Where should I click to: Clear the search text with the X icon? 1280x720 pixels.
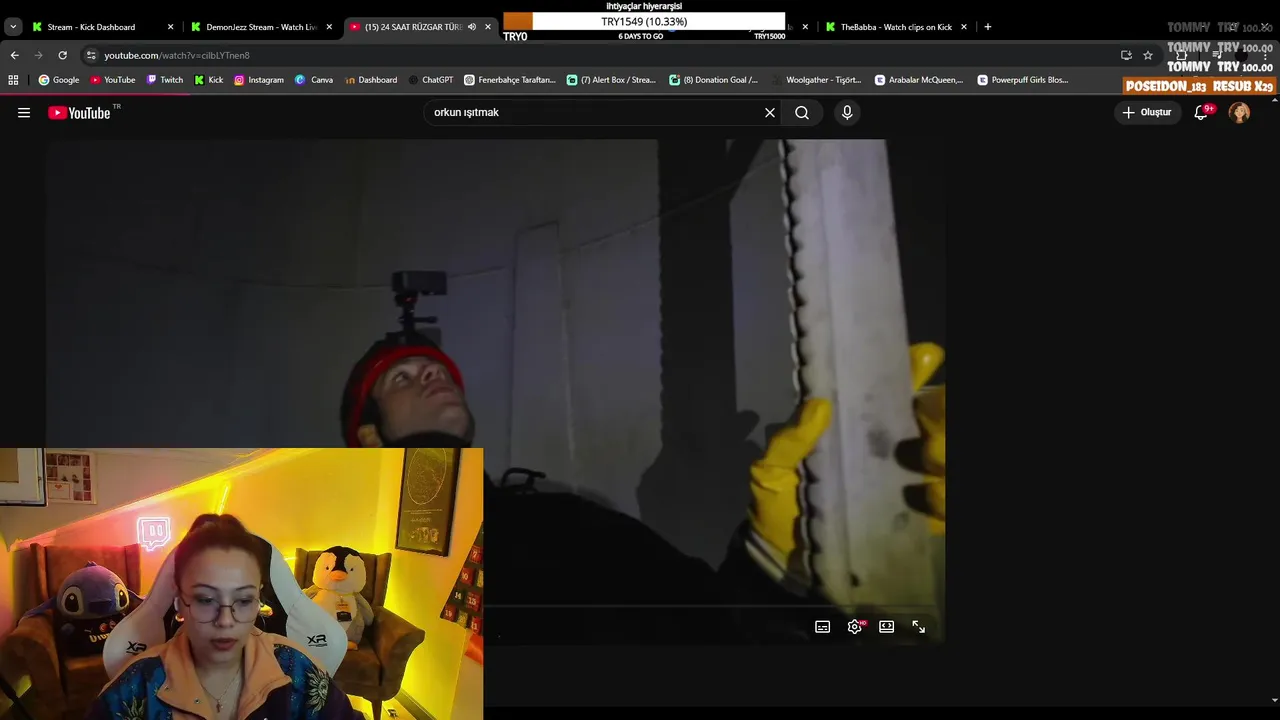[770, 113]
